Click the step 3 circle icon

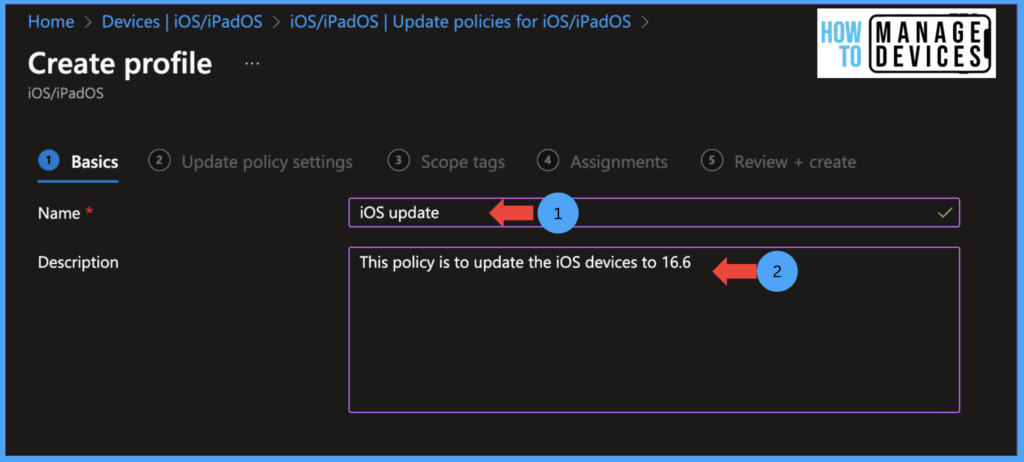coord(398,161)
